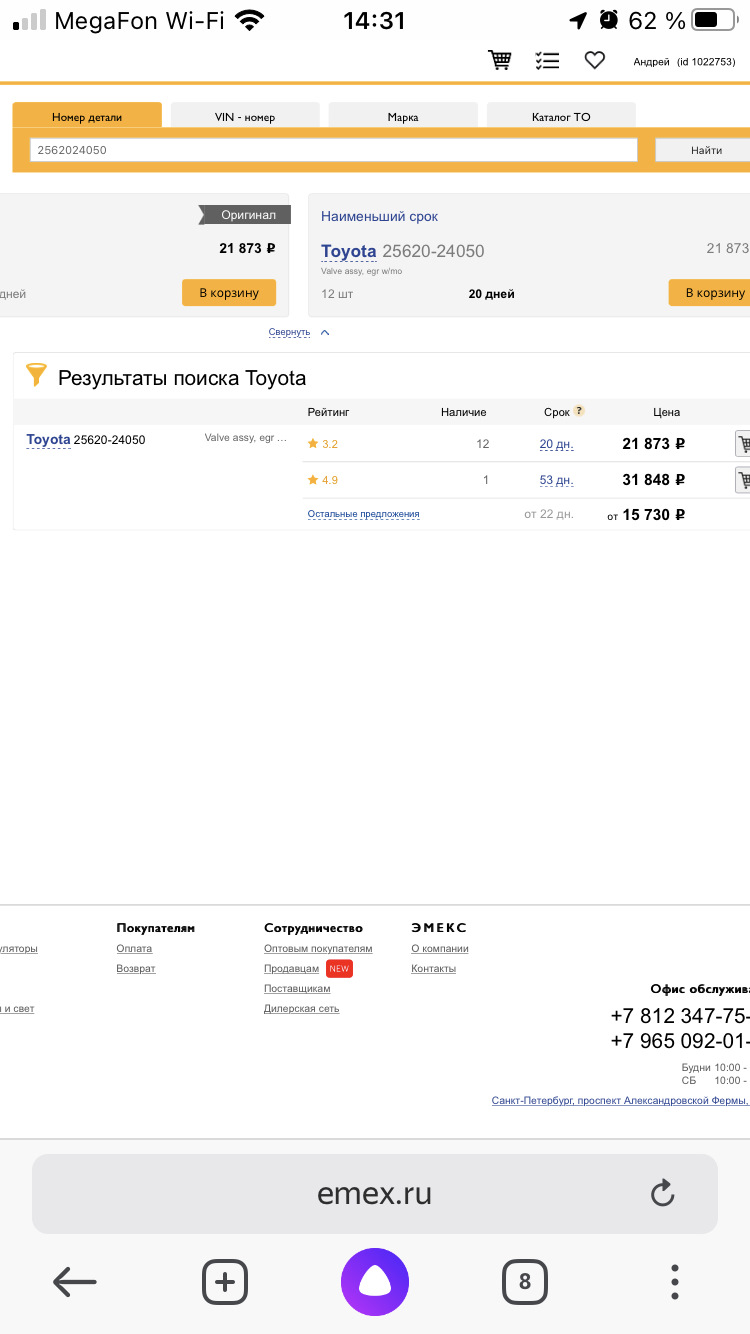750x1334 pixels.
Task: Tap browser reload icon in address bar
Action: click(x=662, y=1193)
